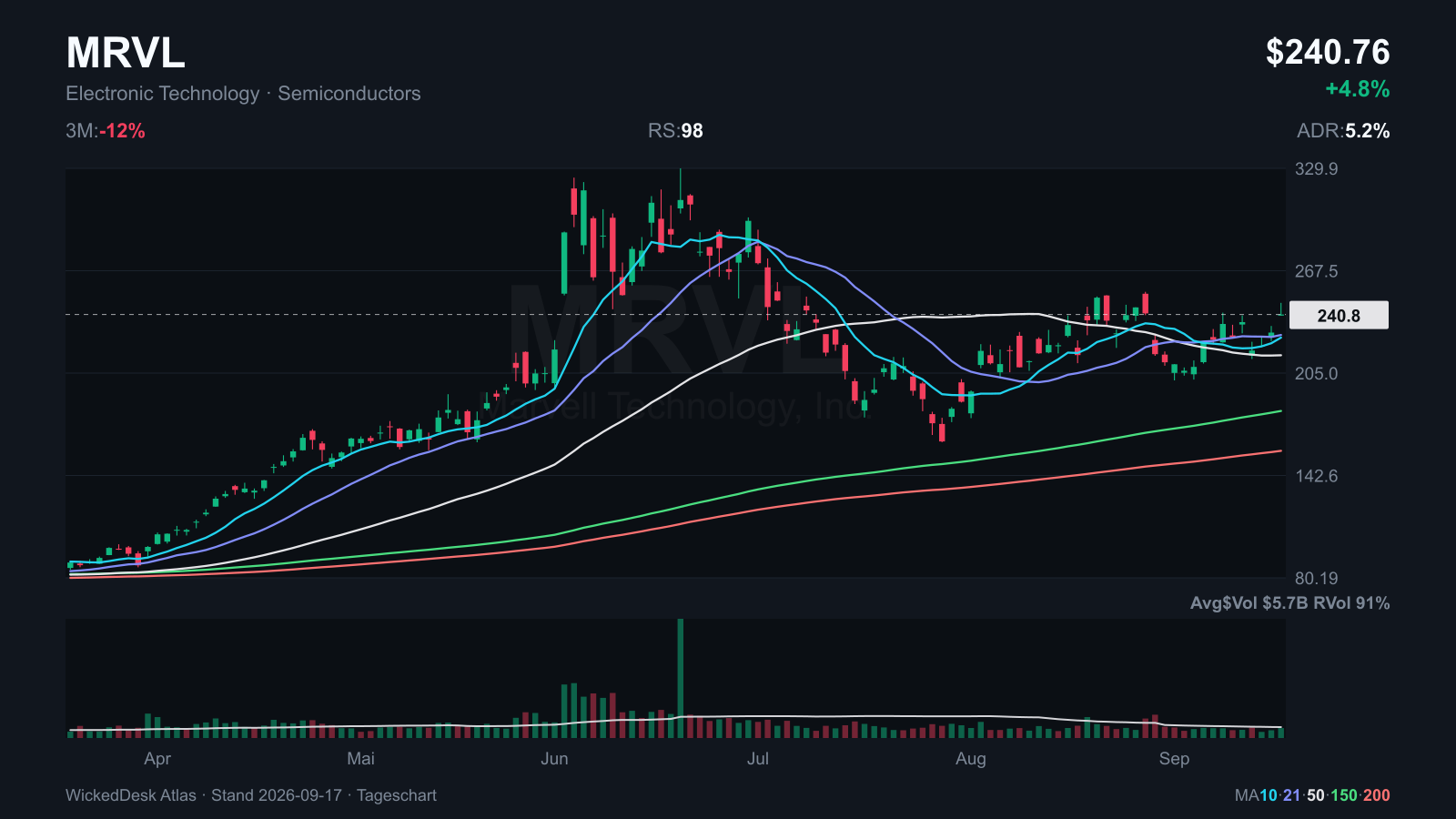Click the Apr date axis label
This screenshot has width=1456, height=819.
click(x=157, y=759)
